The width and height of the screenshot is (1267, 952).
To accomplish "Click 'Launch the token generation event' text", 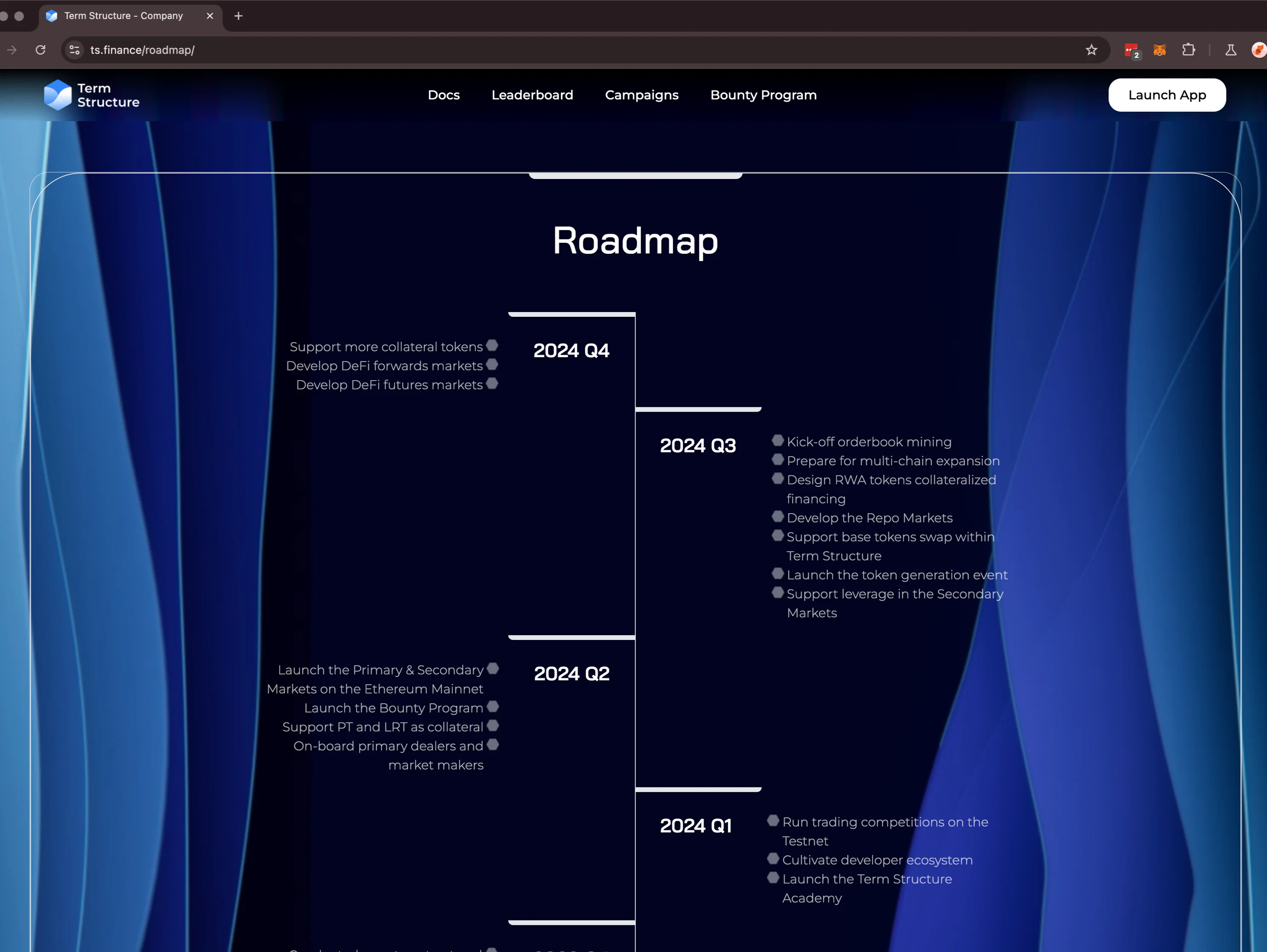I will coord(897,575).
